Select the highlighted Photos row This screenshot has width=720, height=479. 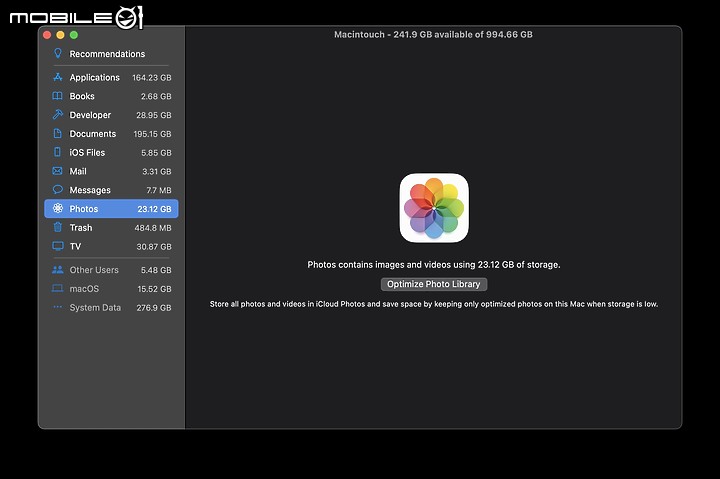point(111,209)
